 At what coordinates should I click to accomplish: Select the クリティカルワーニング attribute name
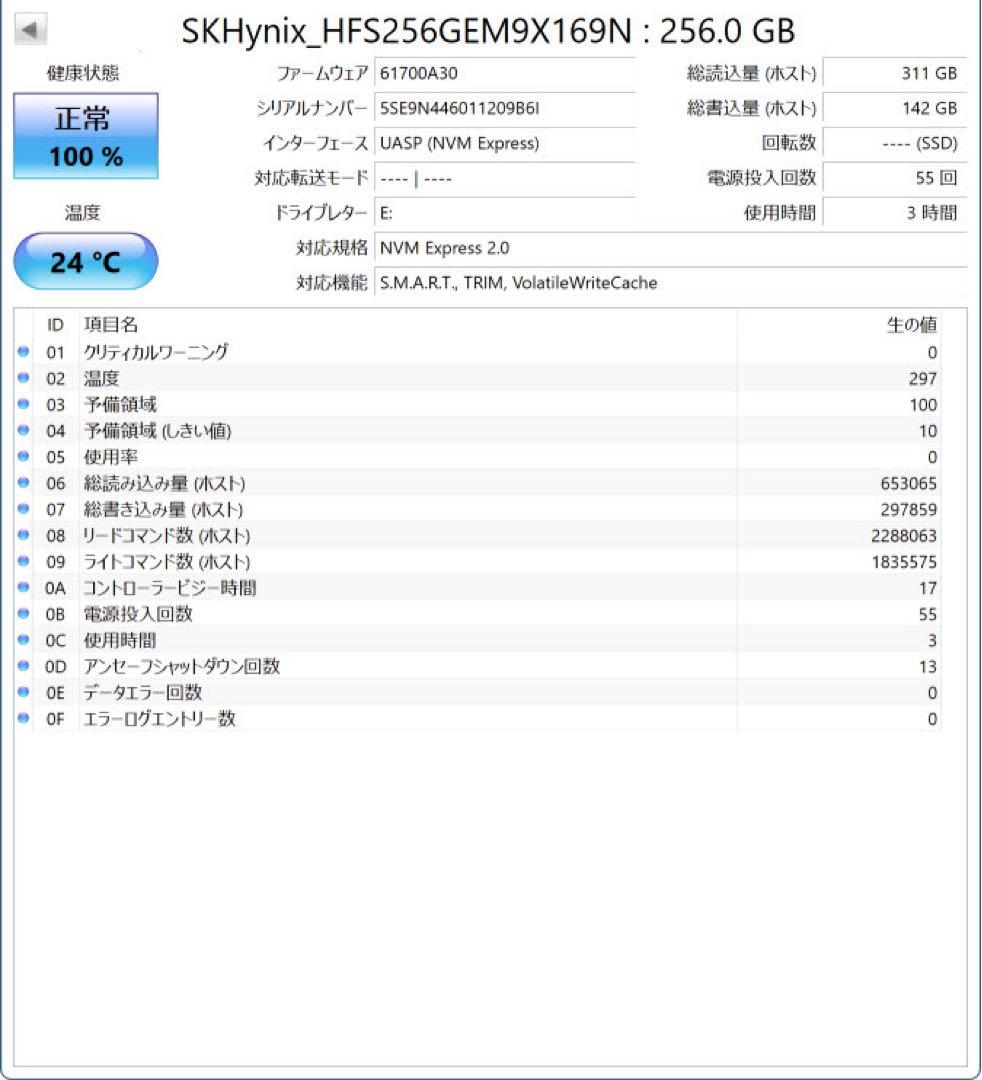click(x=156, y=352)
